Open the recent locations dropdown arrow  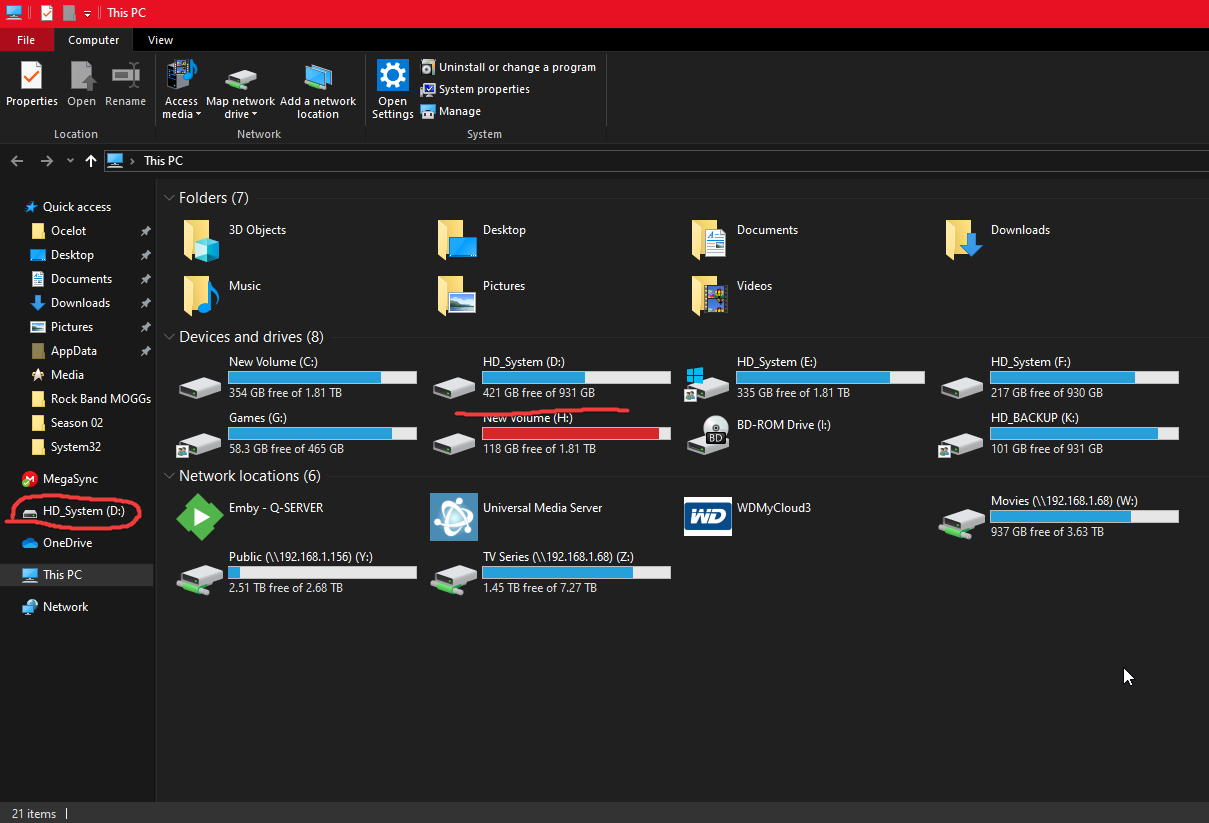click(x=70, y=161)
